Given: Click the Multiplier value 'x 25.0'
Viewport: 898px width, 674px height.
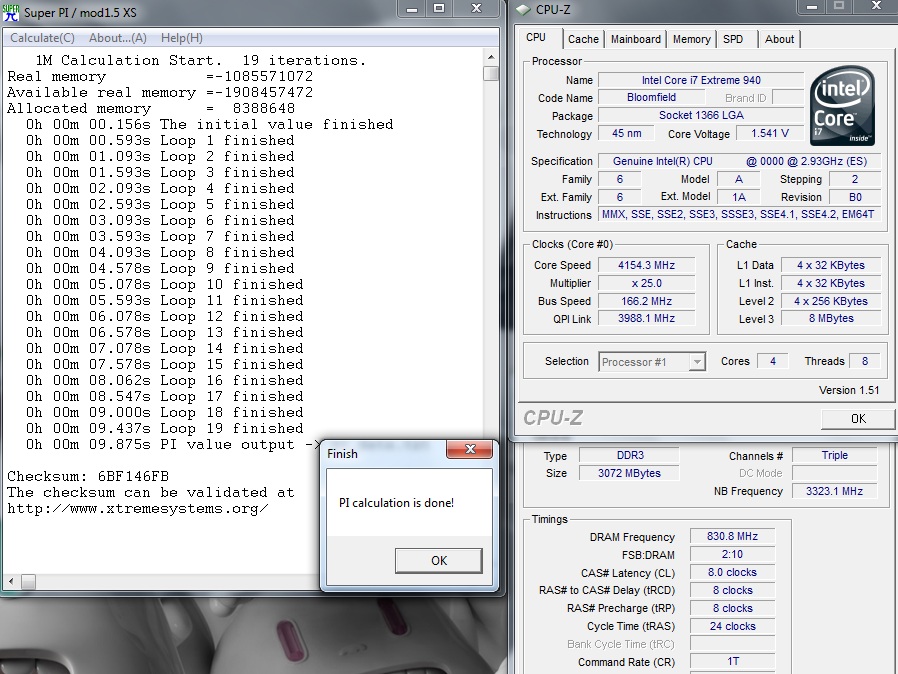Looking at the screenshot, I should [646, 283].
